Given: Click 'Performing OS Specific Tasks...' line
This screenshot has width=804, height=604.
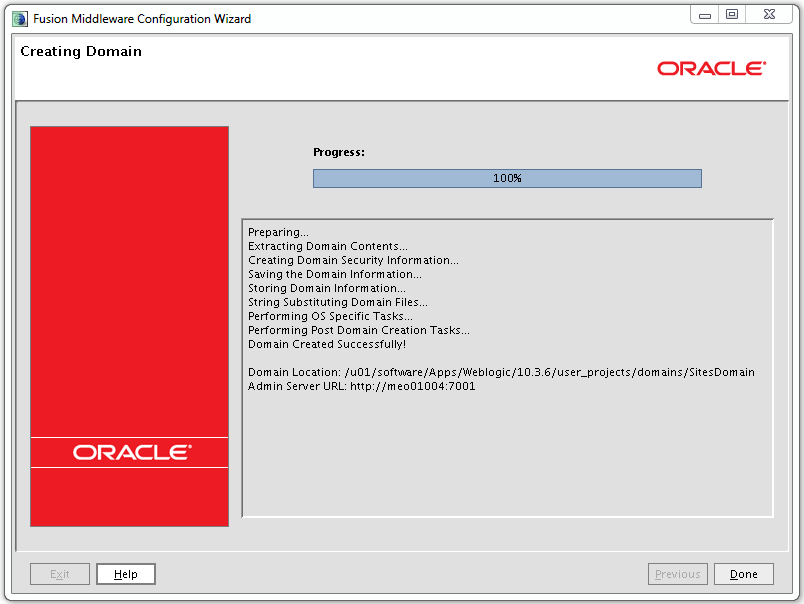Looking at the screenshot, I should point(330,316).
